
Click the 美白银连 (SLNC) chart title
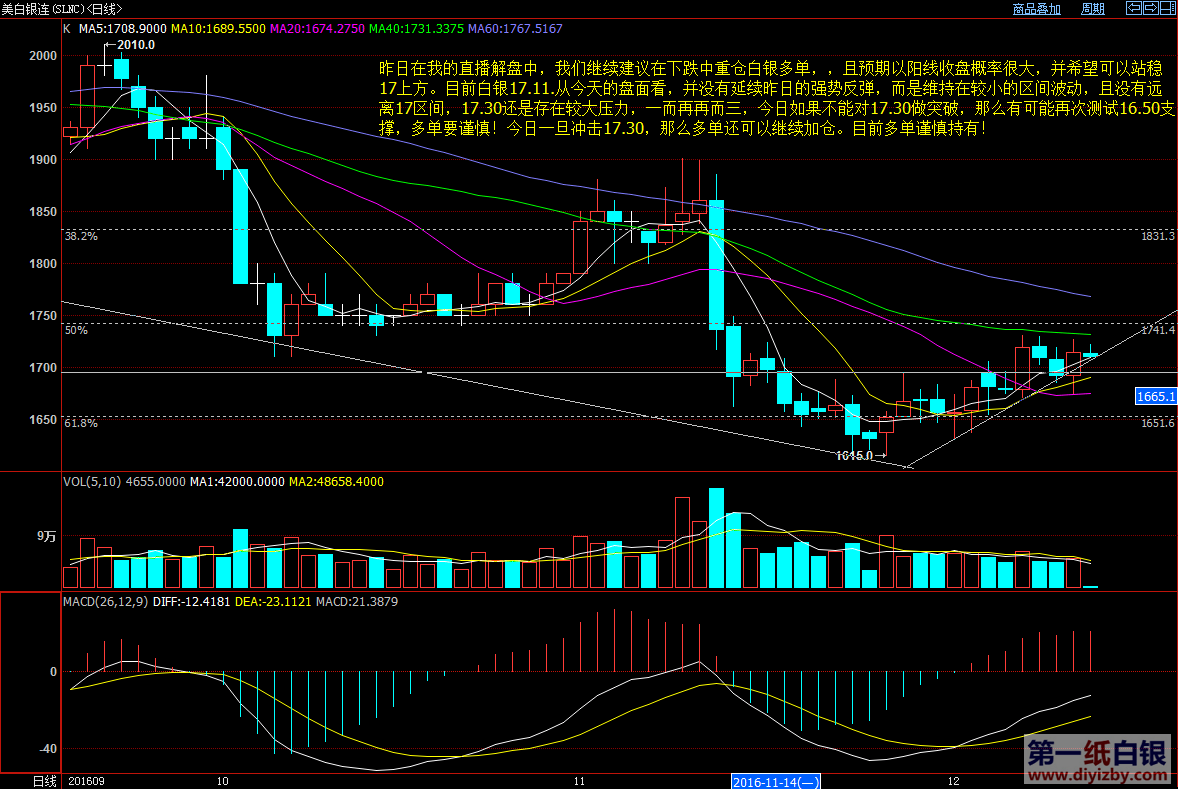pos(60,9)
